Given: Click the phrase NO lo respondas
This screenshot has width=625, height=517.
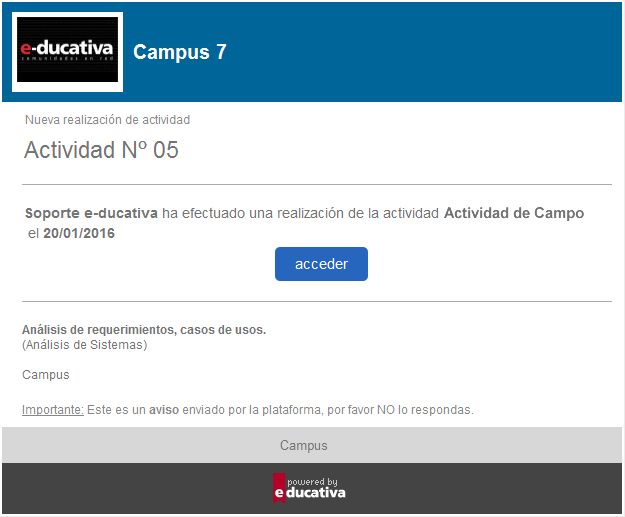Looking at the screenshot, I should pos(425,410).
